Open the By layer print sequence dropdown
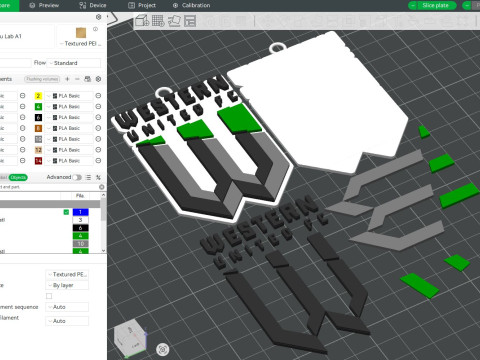 [67, 285]
